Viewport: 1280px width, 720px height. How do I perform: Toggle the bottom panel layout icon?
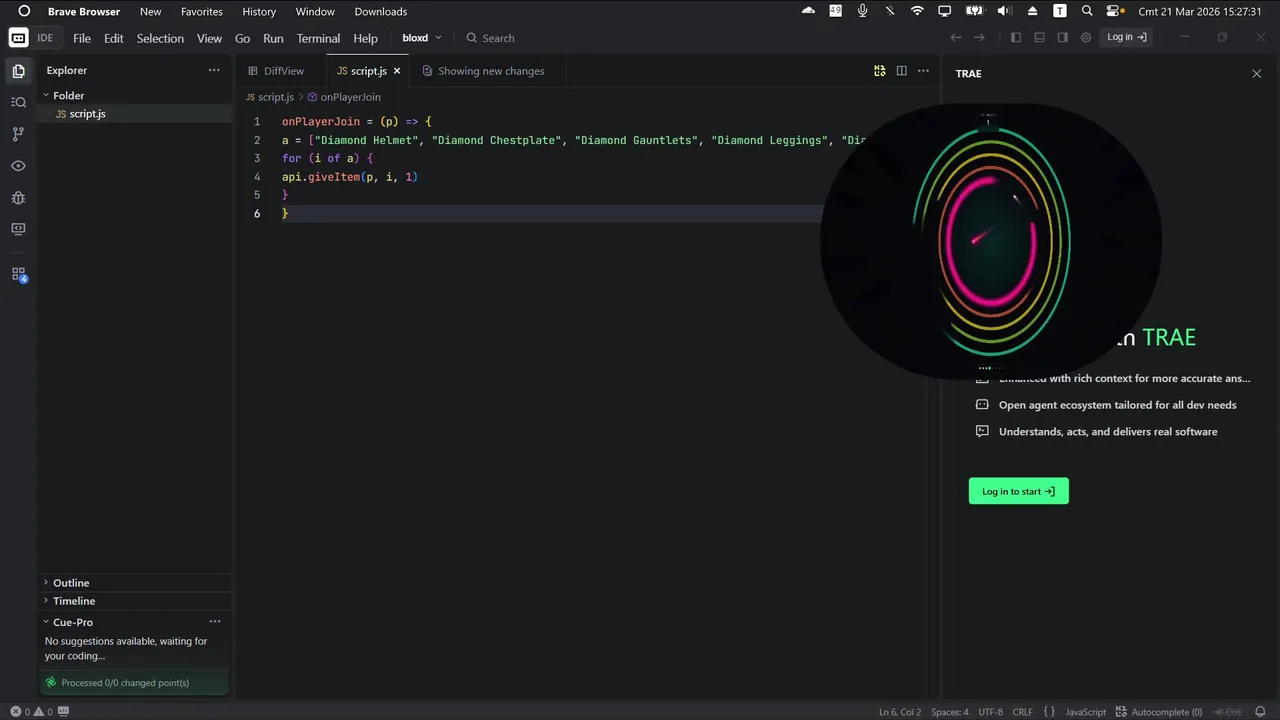(x=1039, y=38)
